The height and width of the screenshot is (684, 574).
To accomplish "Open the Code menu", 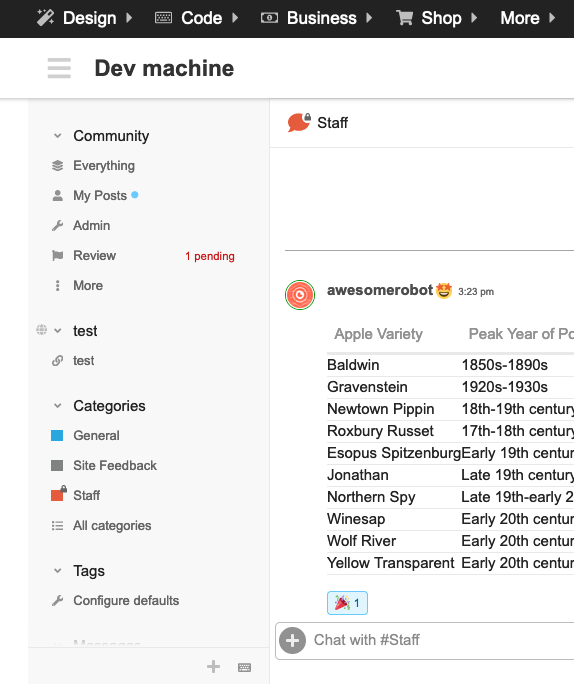I will tap(202, 18).
